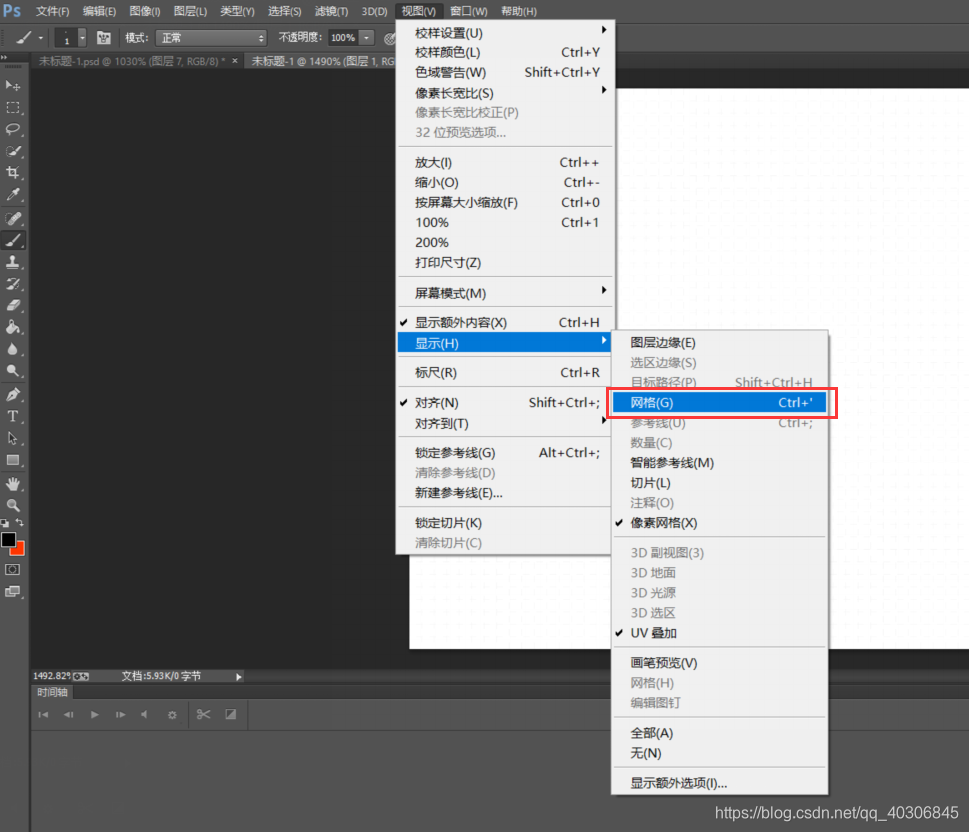Screen dimensions: 969x832
Task: Select the Spot Healing Brush tool
Action: coord(12,218)
